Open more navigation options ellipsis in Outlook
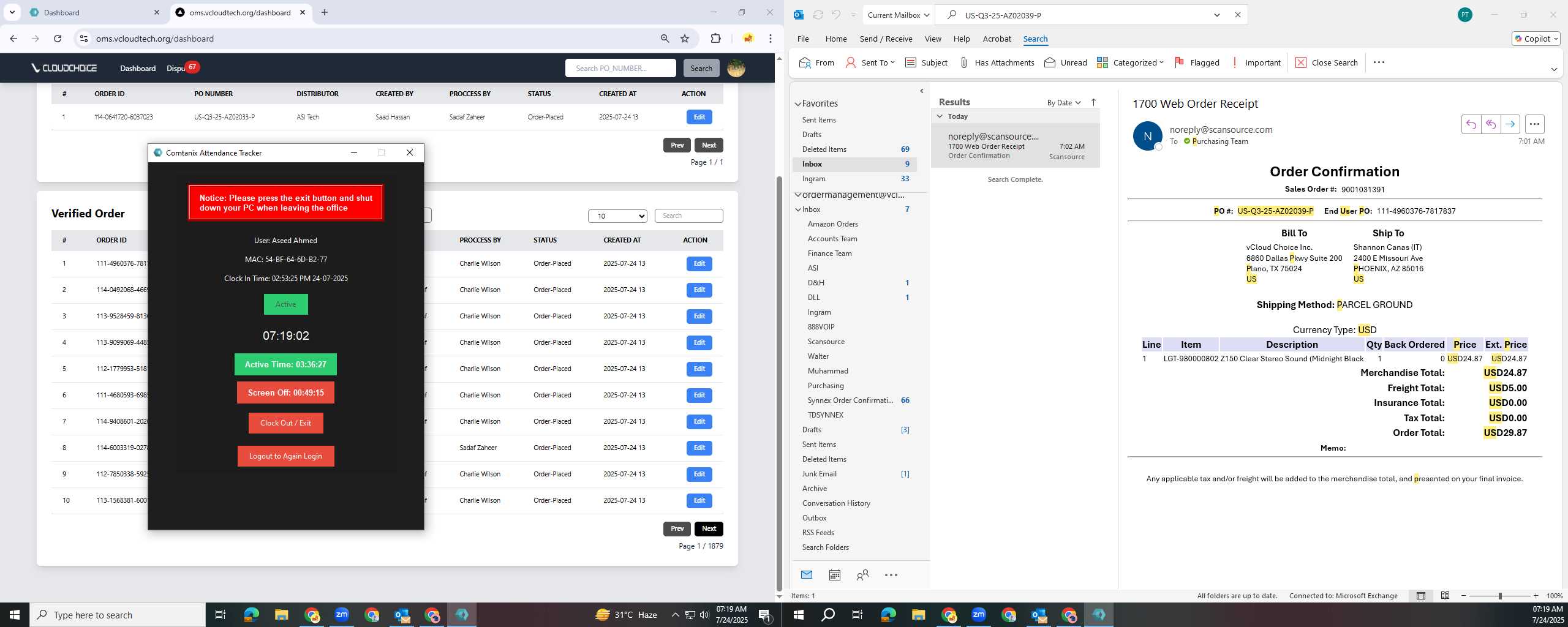Image resolution: width=1568 pixels, height=627 pixels. click(891, 575)
